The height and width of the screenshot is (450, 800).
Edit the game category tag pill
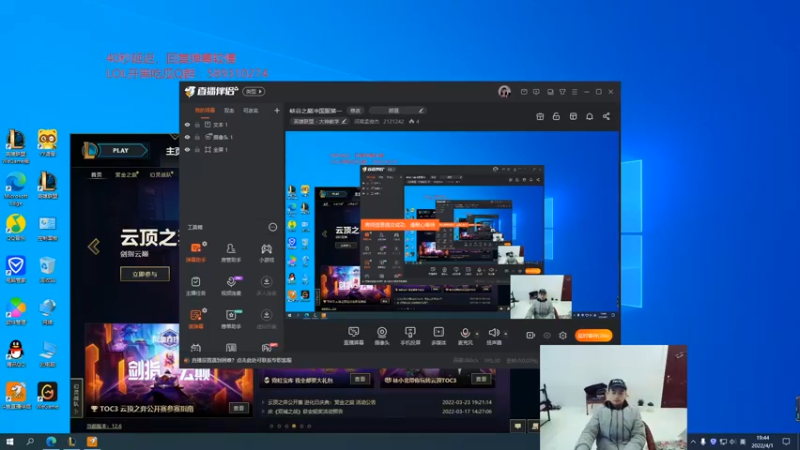pyautogui.click(x=319, y=122)
